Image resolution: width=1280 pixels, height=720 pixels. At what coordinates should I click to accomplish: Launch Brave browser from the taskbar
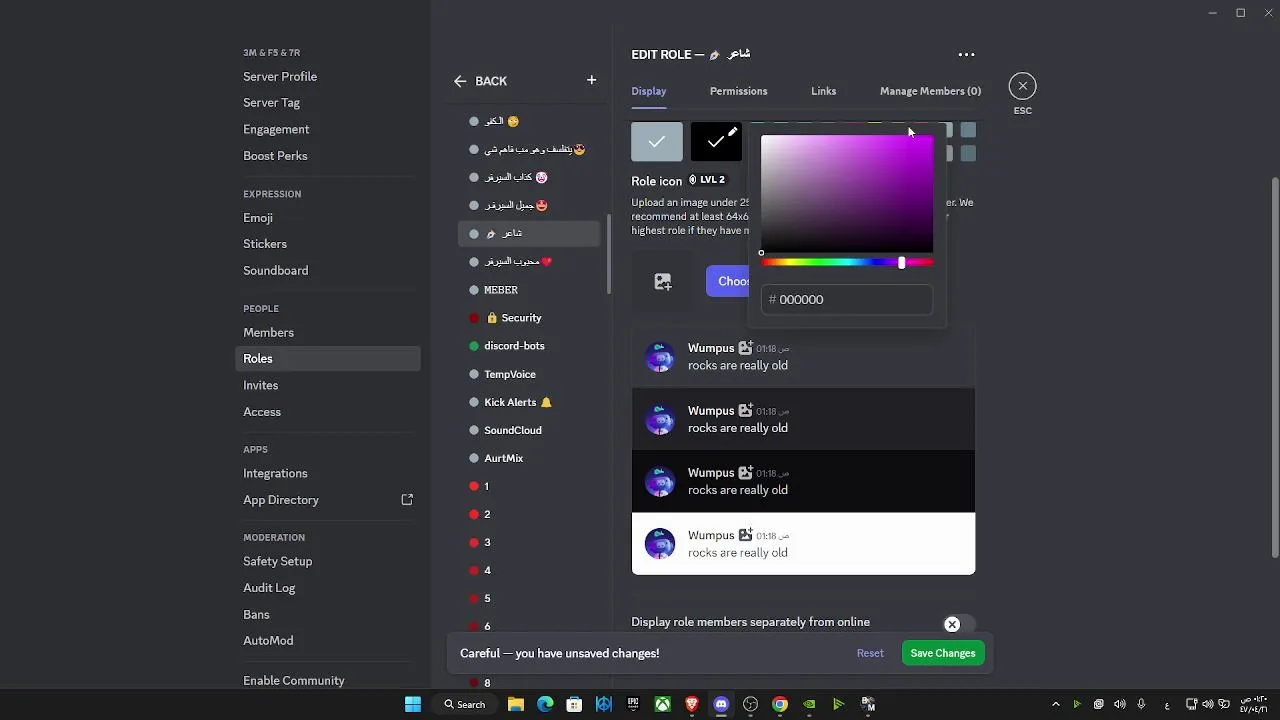pos(692,704)
